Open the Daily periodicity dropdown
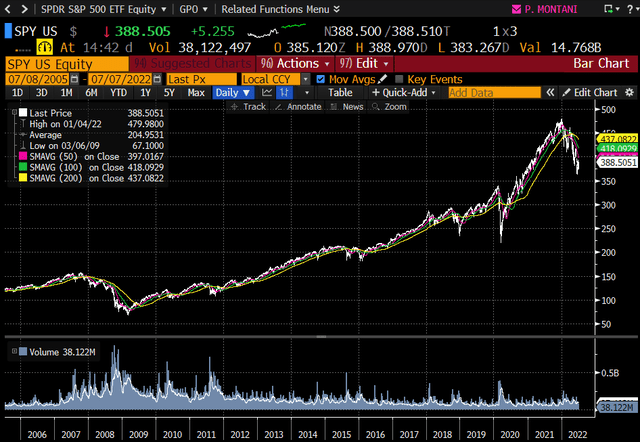Screen dimensions: 640x442 click(232, 93)
